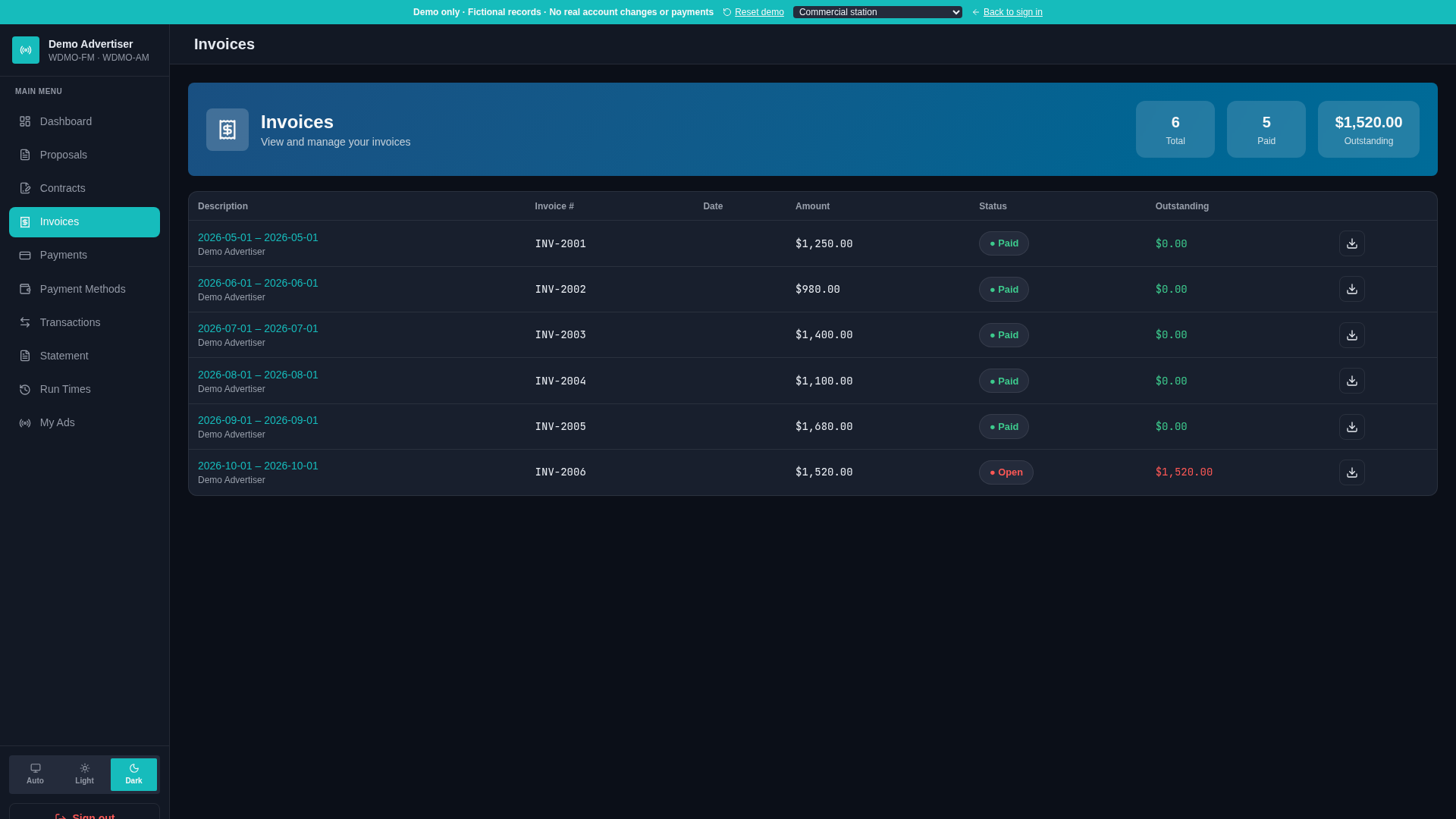Click the Payments card icon in sidebar
The width and height of the screenshot is (1456, 819).
pyautogui.click(x=25, y=256)
